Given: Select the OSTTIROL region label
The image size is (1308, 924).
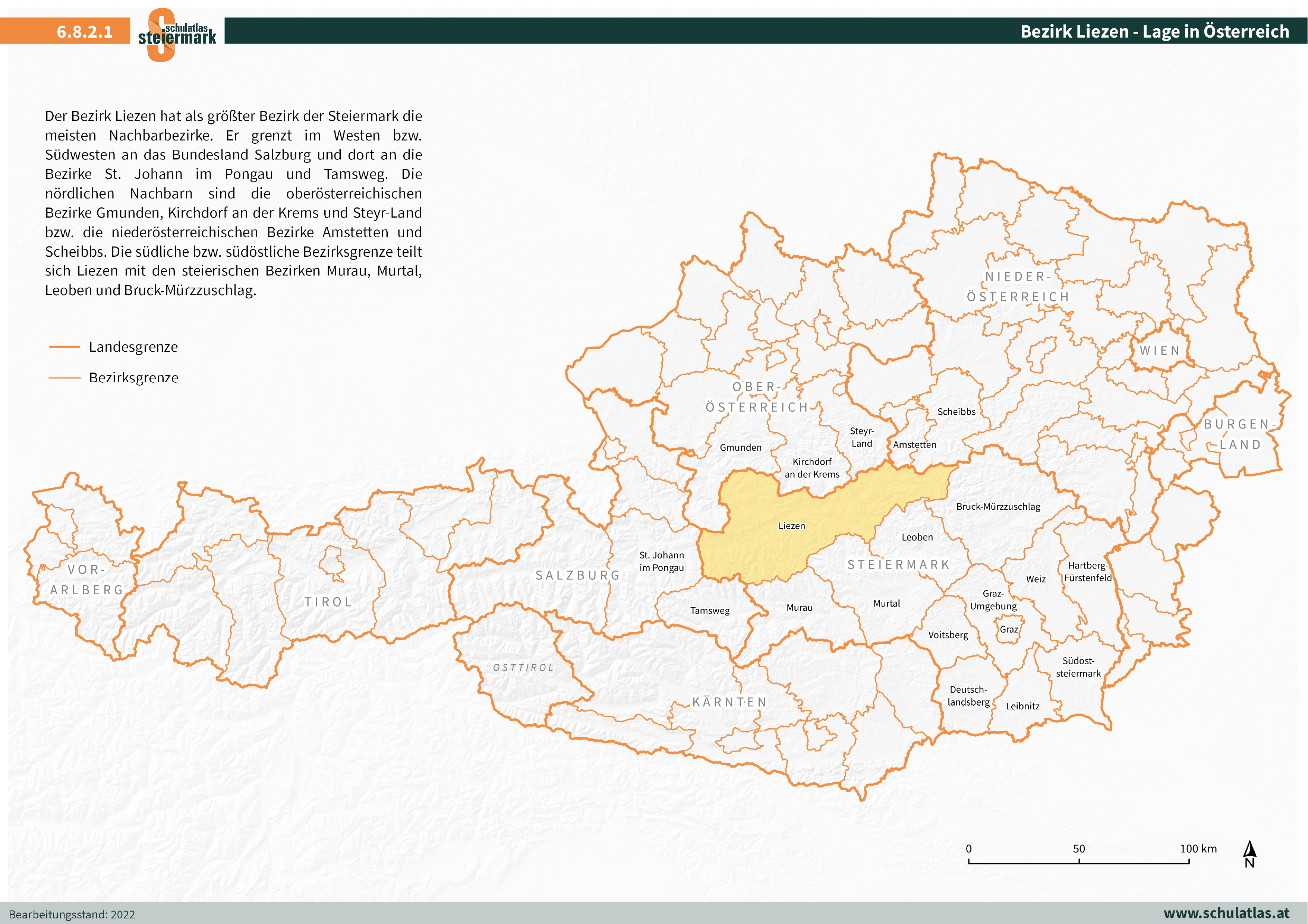Looking at the screenshot, I should (523, 668).
